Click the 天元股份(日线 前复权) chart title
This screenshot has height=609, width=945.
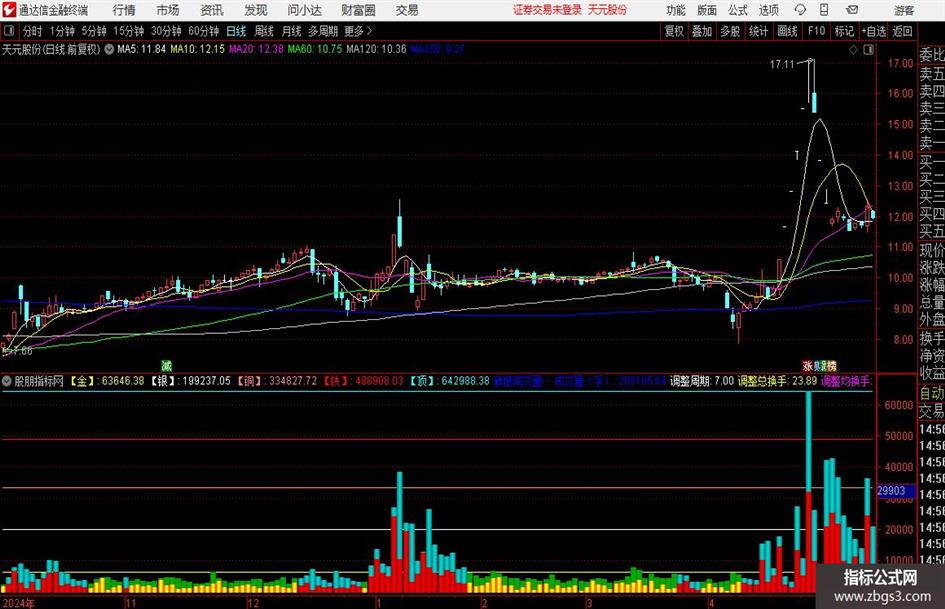click(x=51, y=49)
